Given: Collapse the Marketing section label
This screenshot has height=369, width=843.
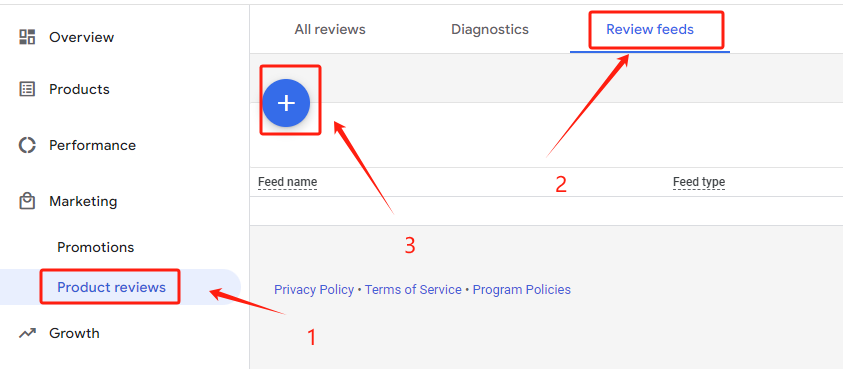Looking at the screenshot, I should pos(83,201).
